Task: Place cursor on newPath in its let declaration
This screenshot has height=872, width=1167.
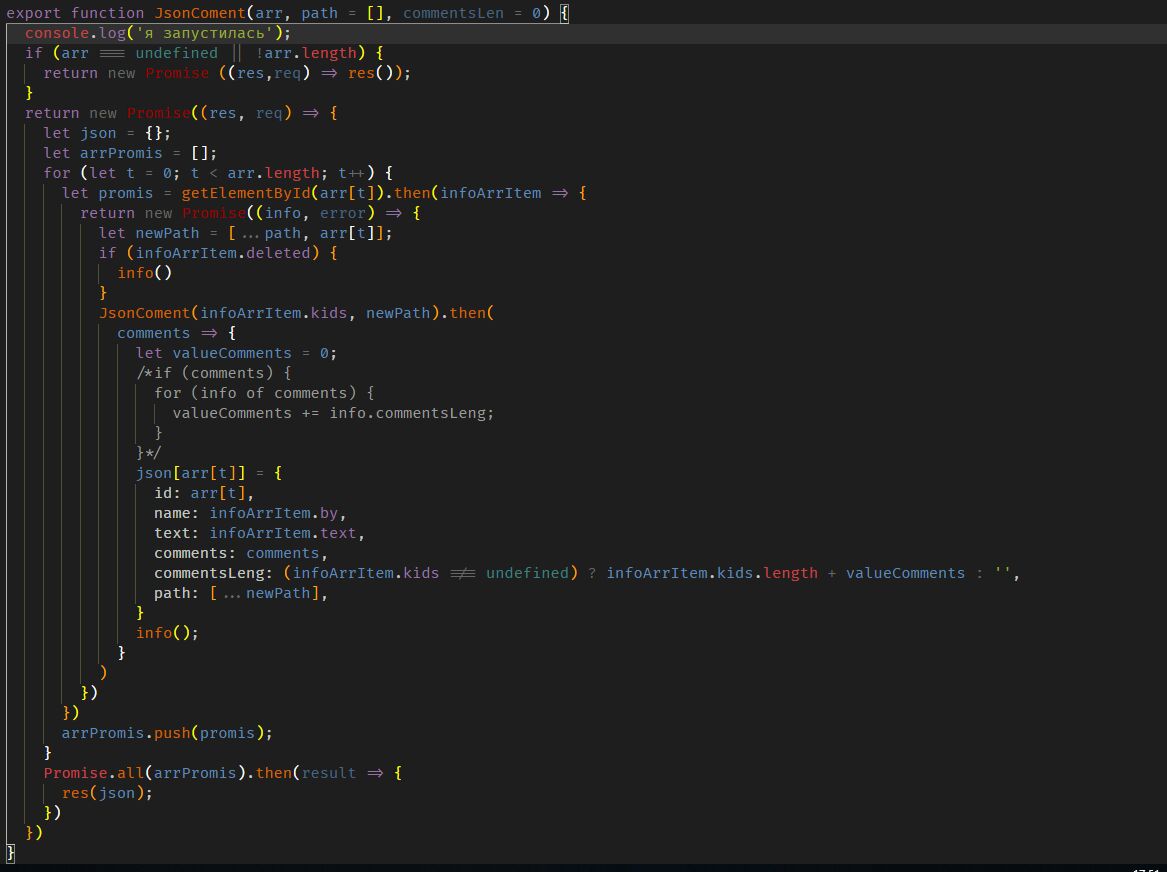Action: pos(167,233)
